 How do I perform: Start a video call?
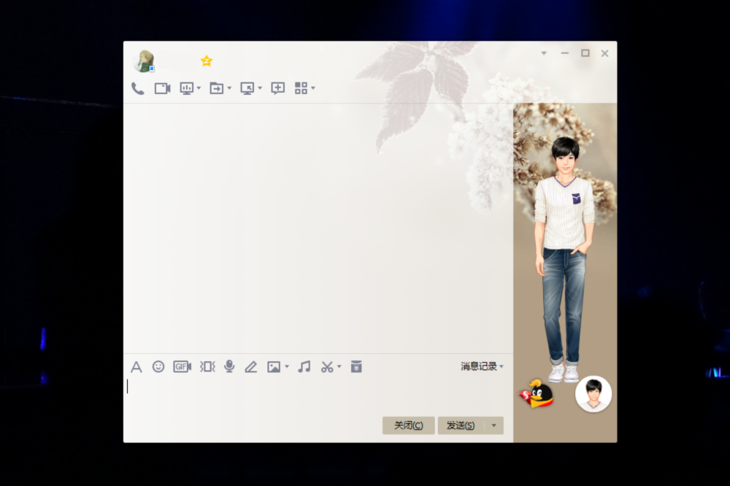click(x=162, y=88)
